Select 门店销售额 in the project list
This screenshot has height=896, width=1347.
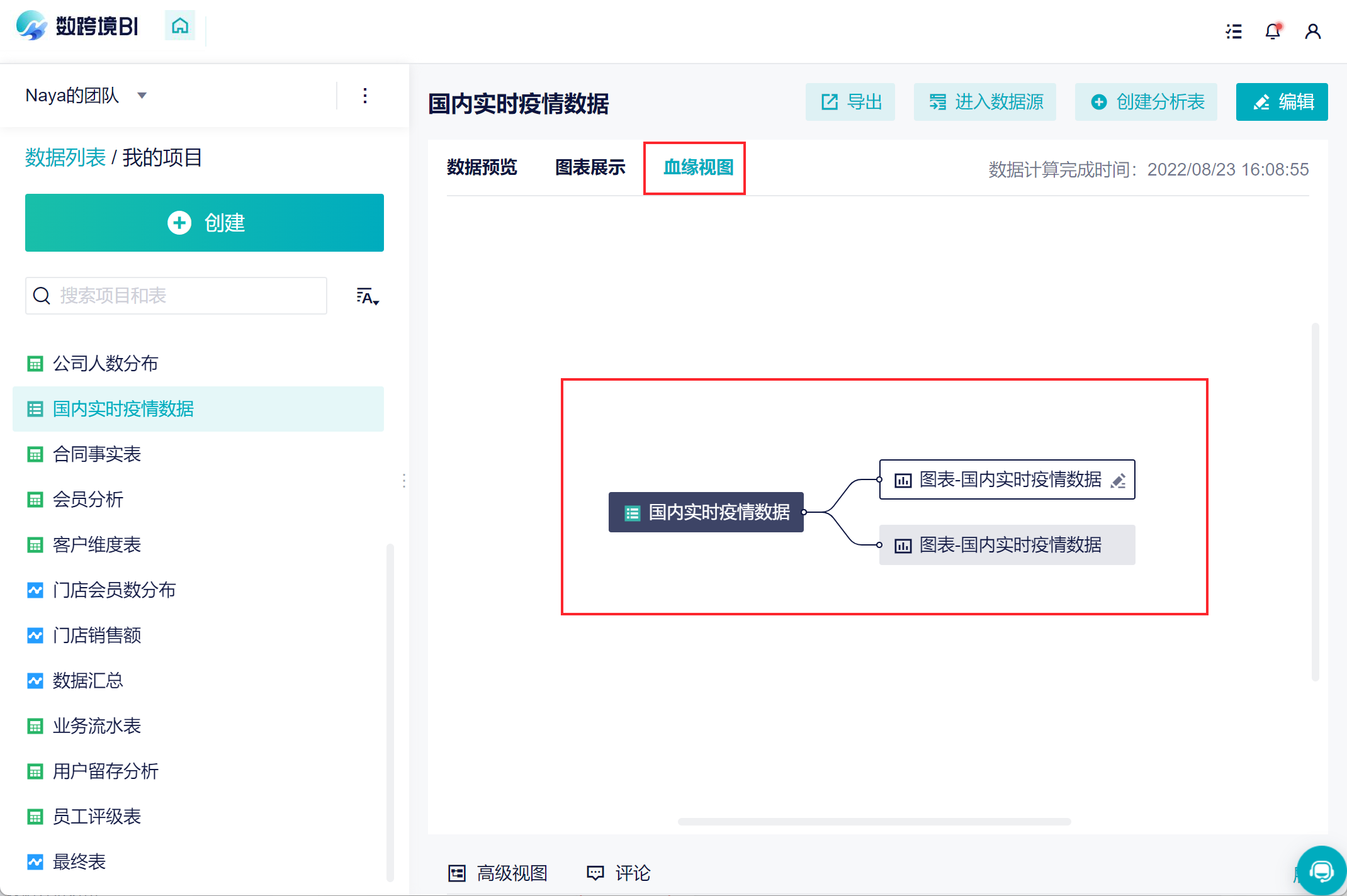pos(96,636)
